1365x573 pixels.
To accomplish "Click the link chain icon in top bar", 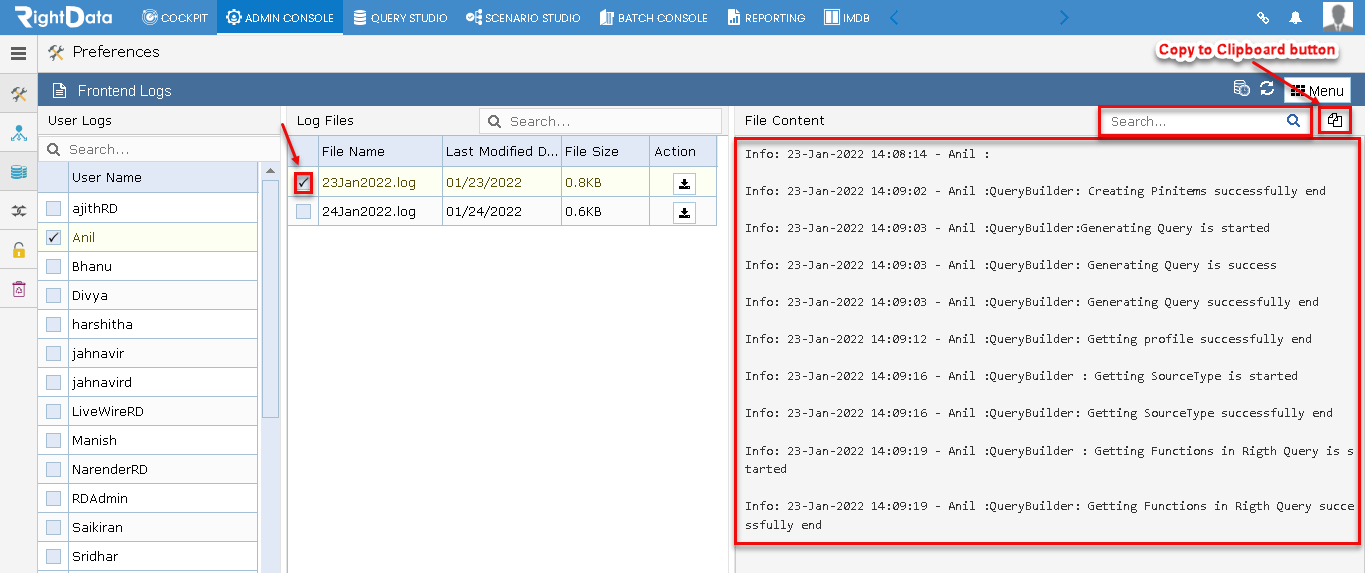I will pos(1263,18).
